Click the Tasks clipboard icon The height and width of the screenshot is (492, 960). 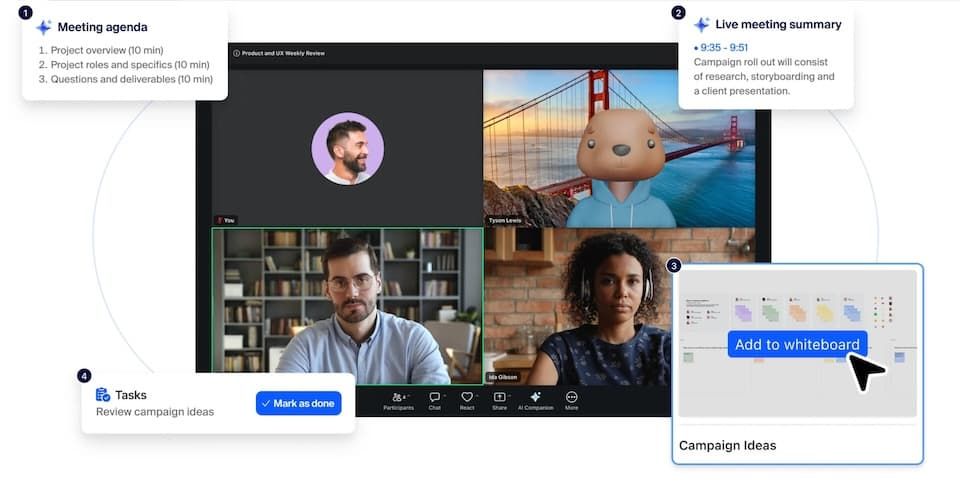tap(103, 395)
